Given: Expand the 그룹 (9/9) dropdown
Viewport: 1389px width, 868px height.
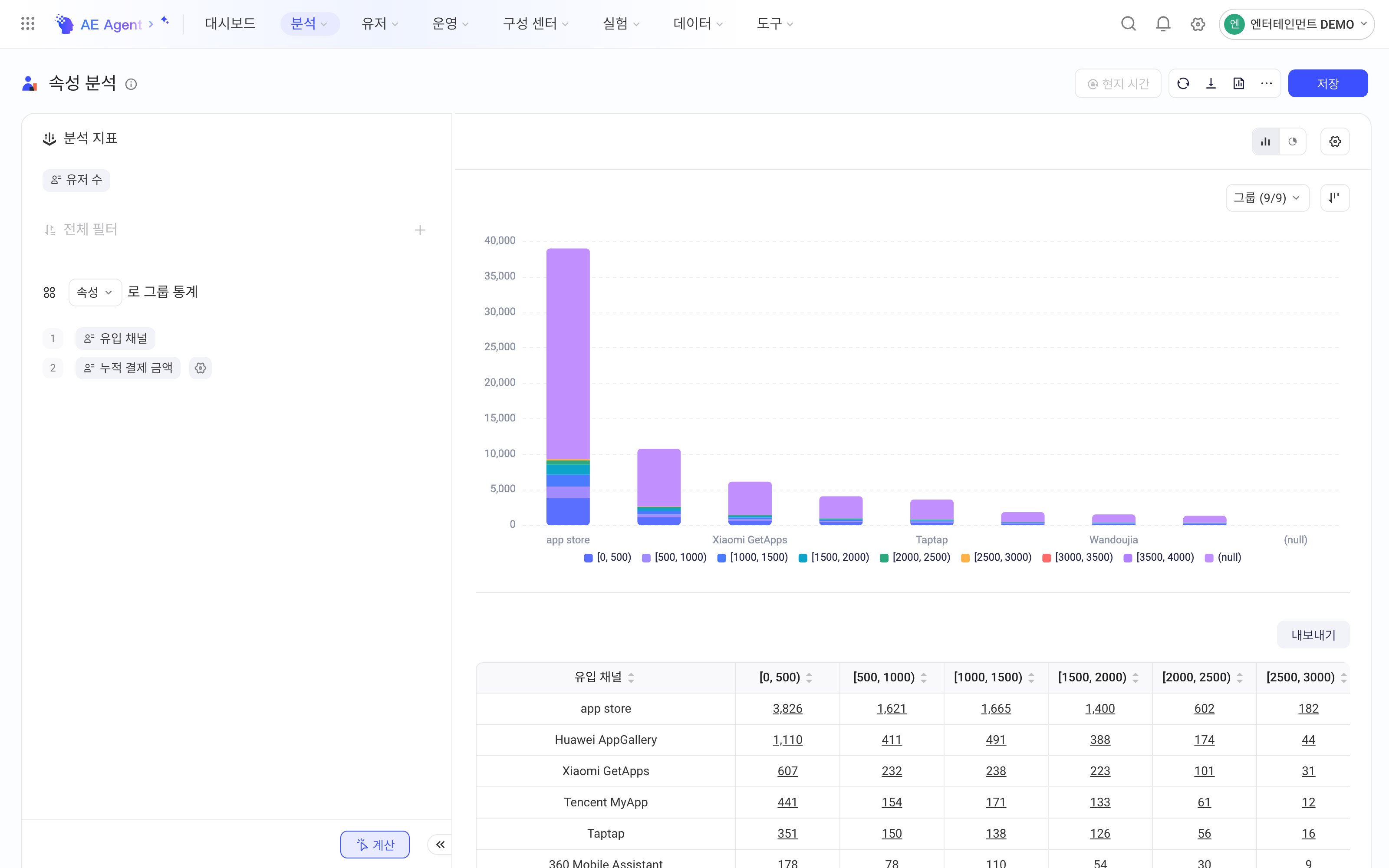Looking at the screenshot, I should point(1267,198).
